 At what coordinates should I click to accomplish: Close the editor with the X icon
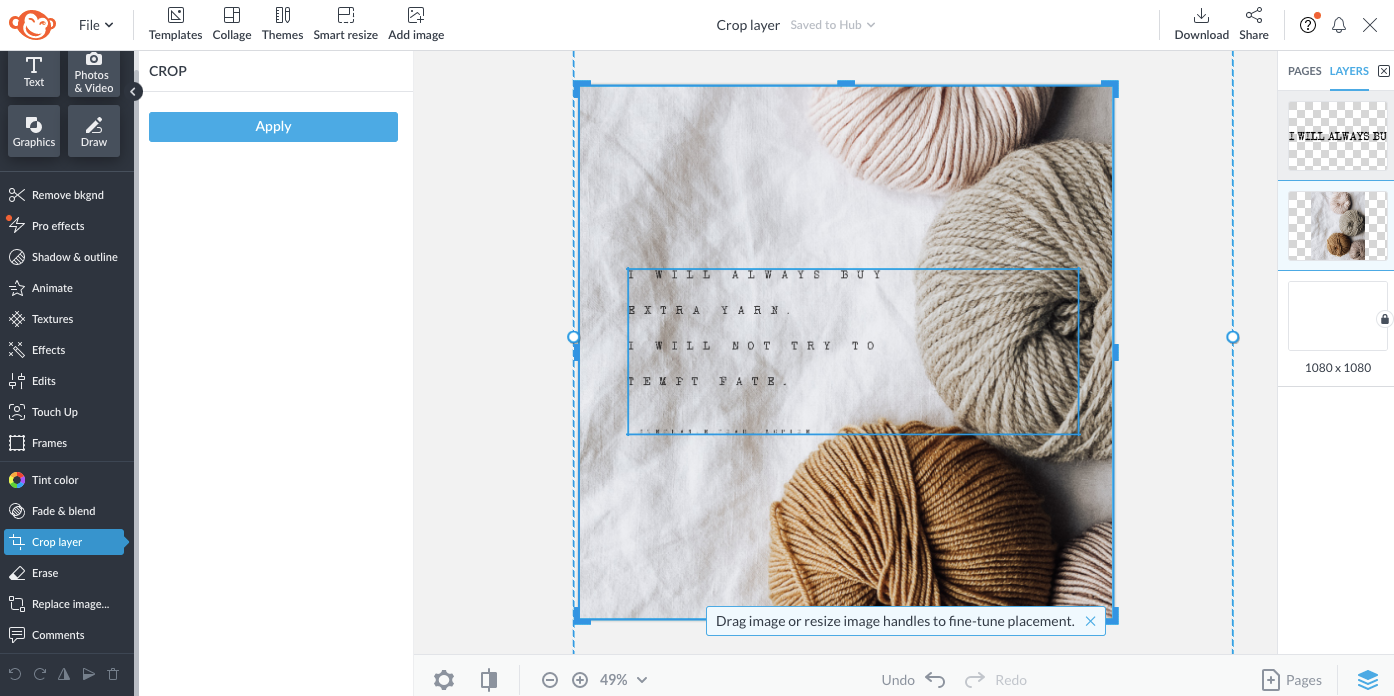pos(1370,25)
